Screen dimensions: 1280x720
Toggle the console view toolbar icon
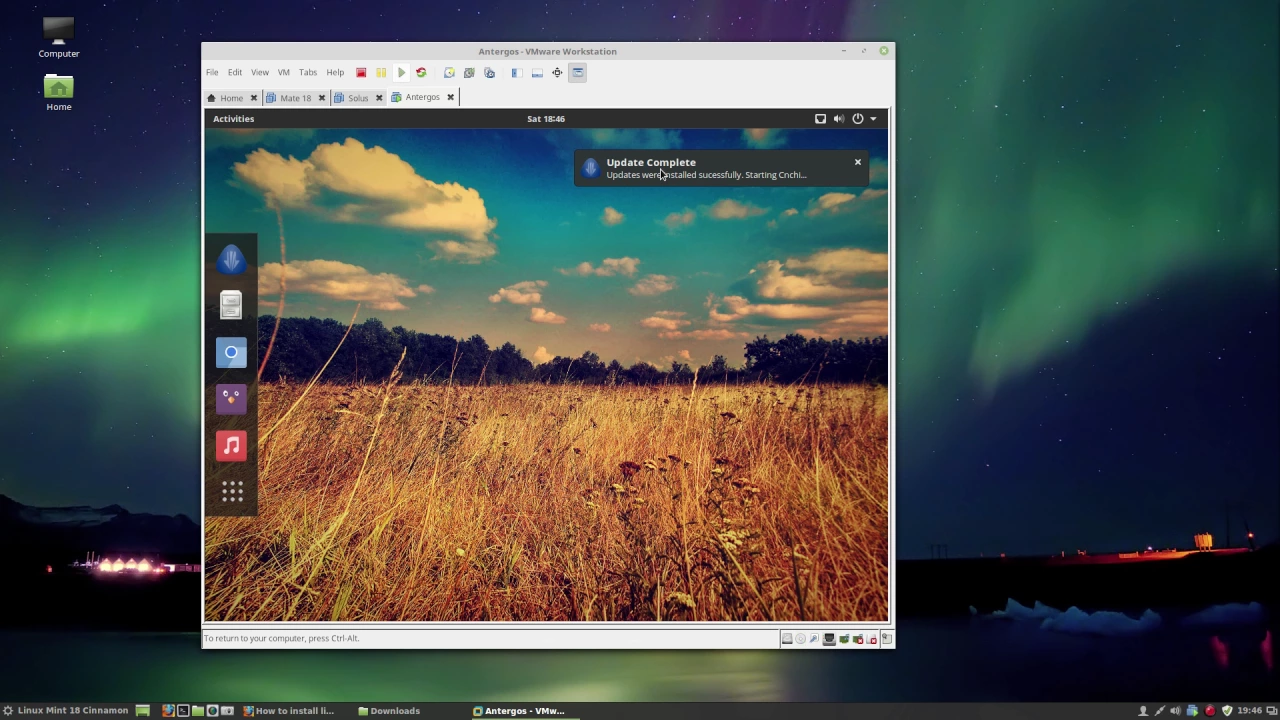click(x=577, y=72)
